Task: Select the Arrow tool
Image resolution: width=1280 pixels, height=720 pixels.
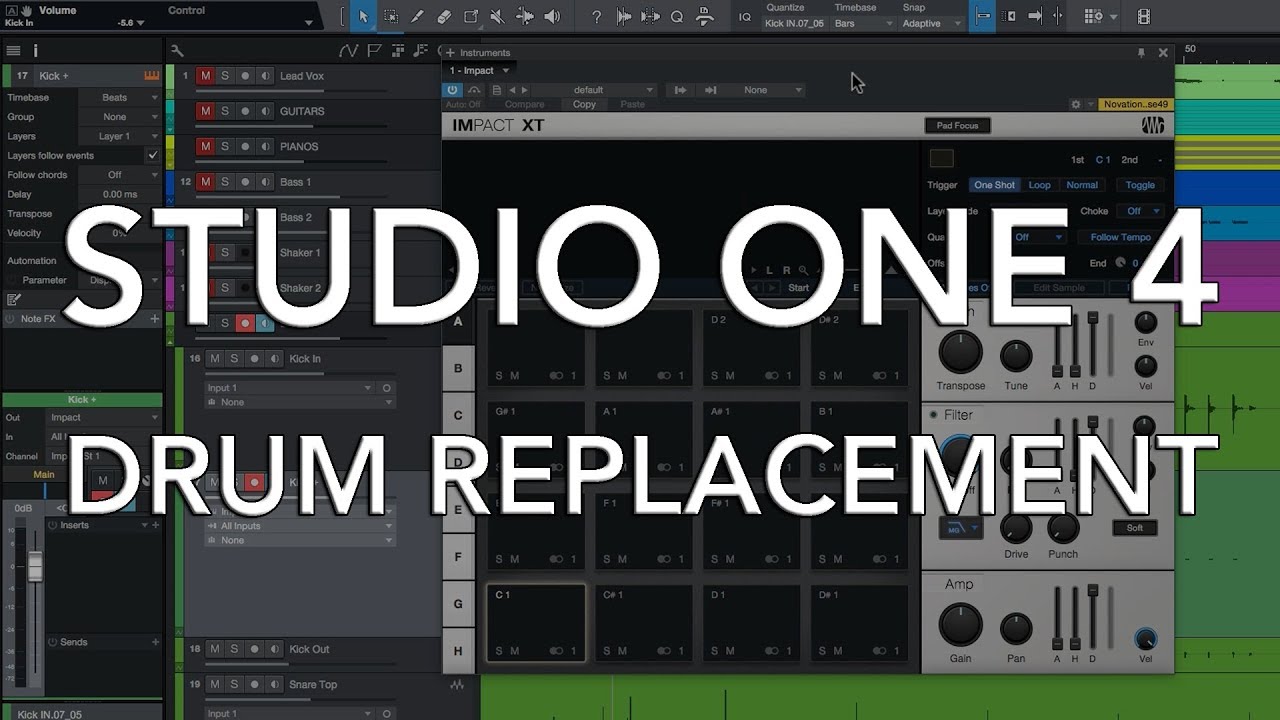Action: tap(364, 16)
